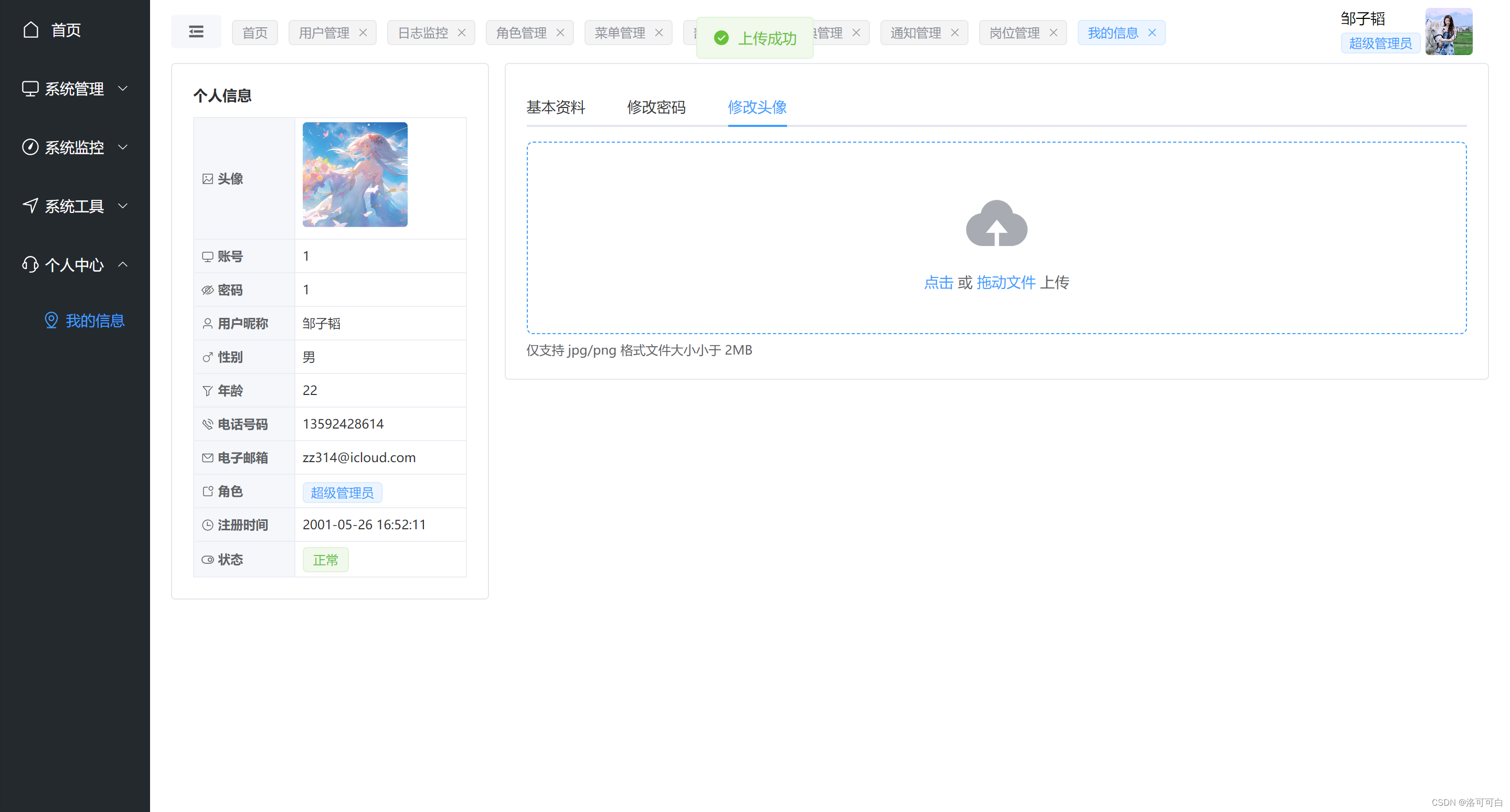Click the male symbol icon beside 性别
1510x812 pixels.
(x=208, y=357)
